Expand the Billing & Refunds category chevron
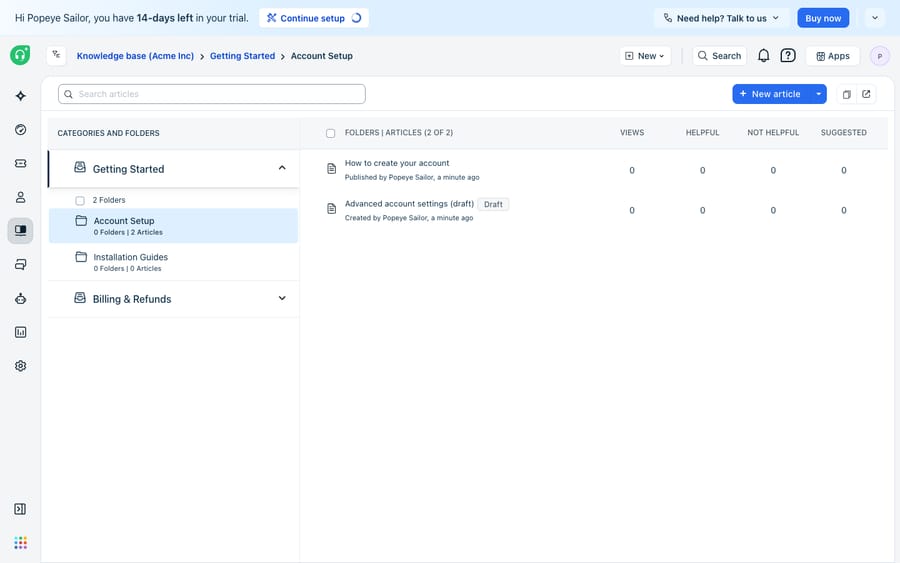900x563 pixels. click(x=282, y=298)
